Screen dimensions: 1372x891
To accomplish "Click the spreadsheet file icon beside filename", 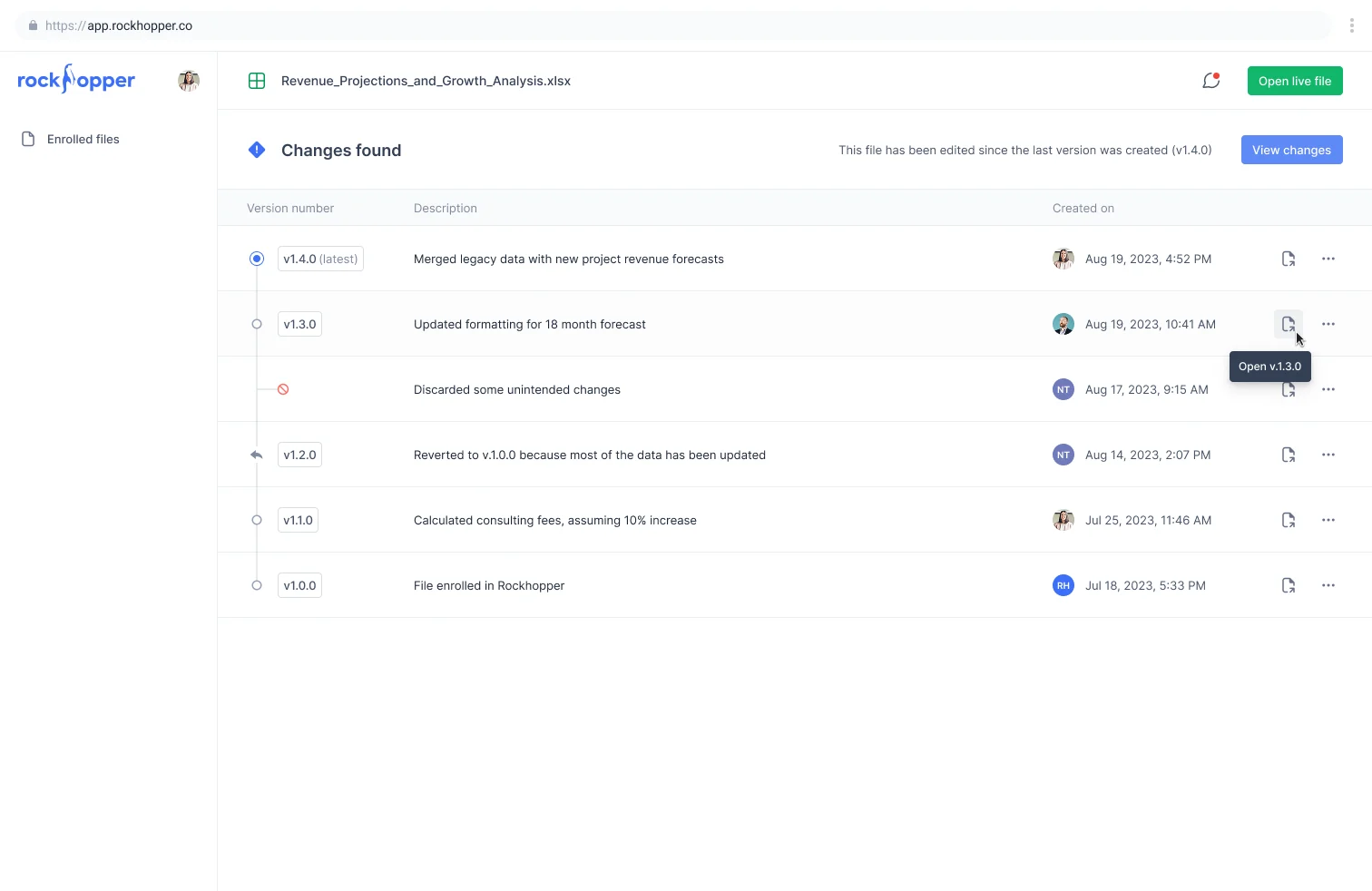I will click(257, 81).
